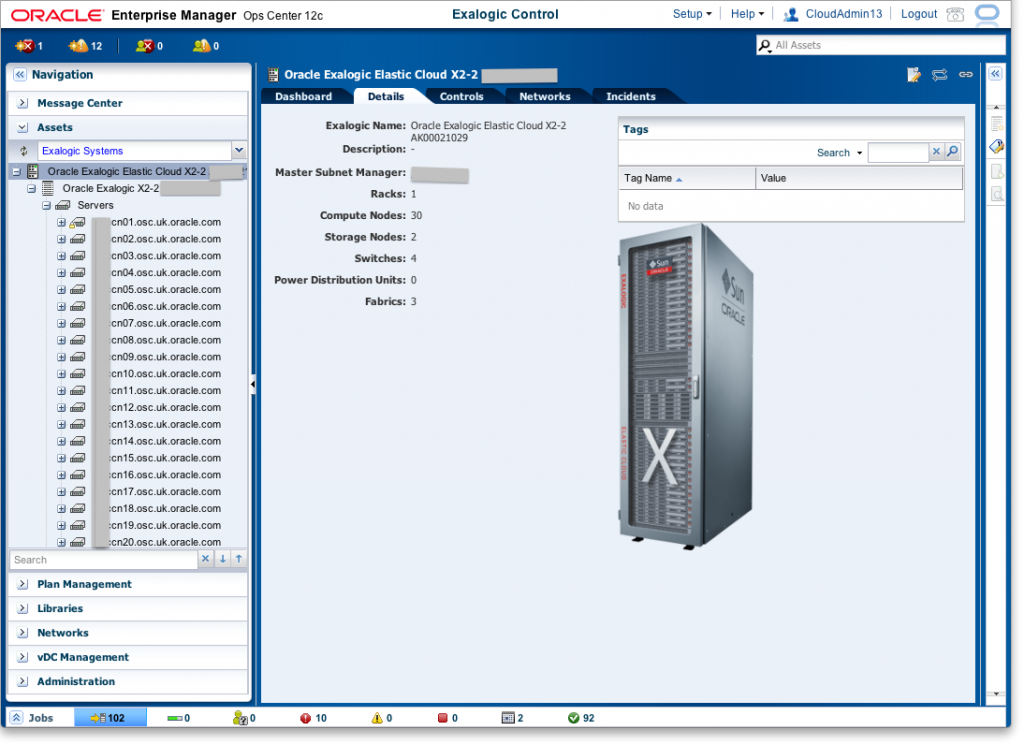Click the failed jobs red icon showing 10
This screenshot has height=745, width=1024.
click(x=306, y=718)
